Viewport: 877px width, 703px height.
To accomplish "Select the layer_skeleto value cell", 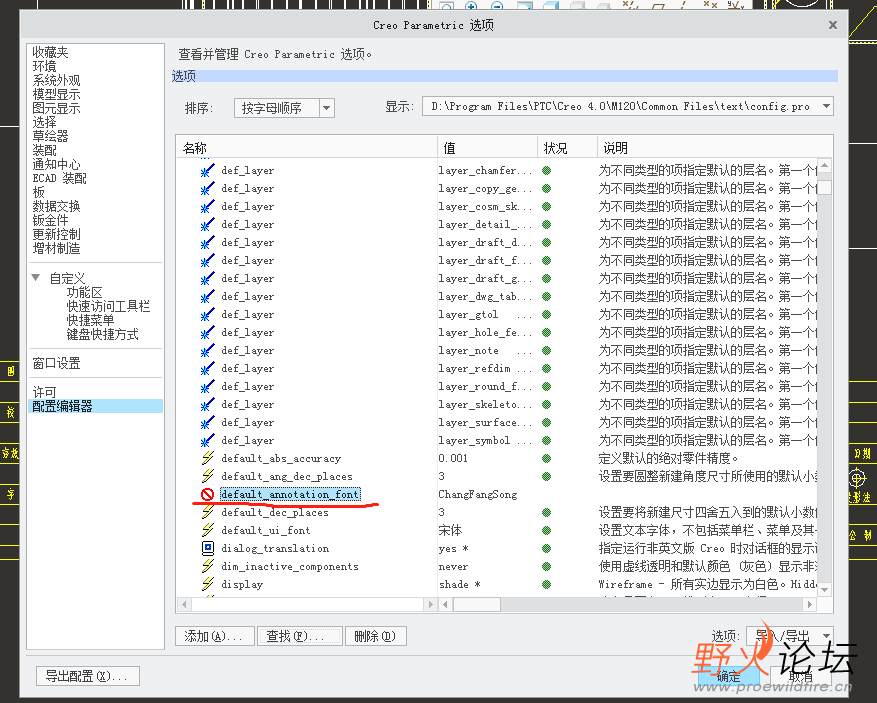I will pyautogui.click(x=485, y=404).
